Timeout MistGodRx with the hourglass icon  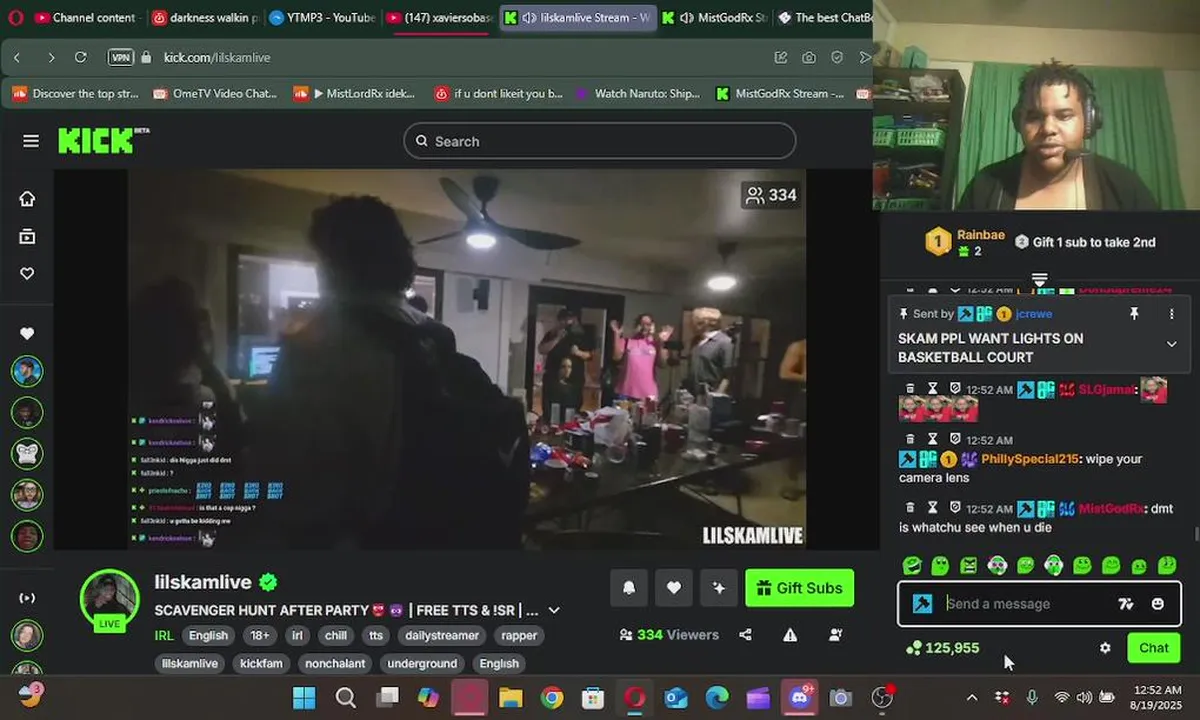click(932, 508)
